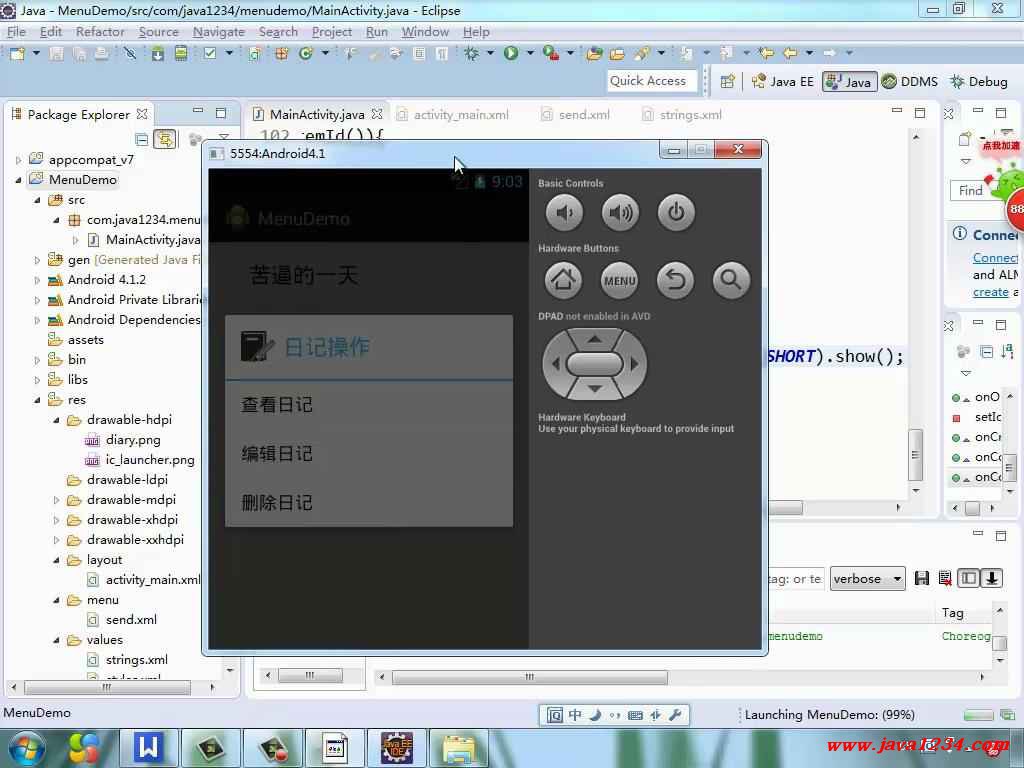Open the folder icon on the taskbar
Screen dimensions: 1024x768
[459, 748]
